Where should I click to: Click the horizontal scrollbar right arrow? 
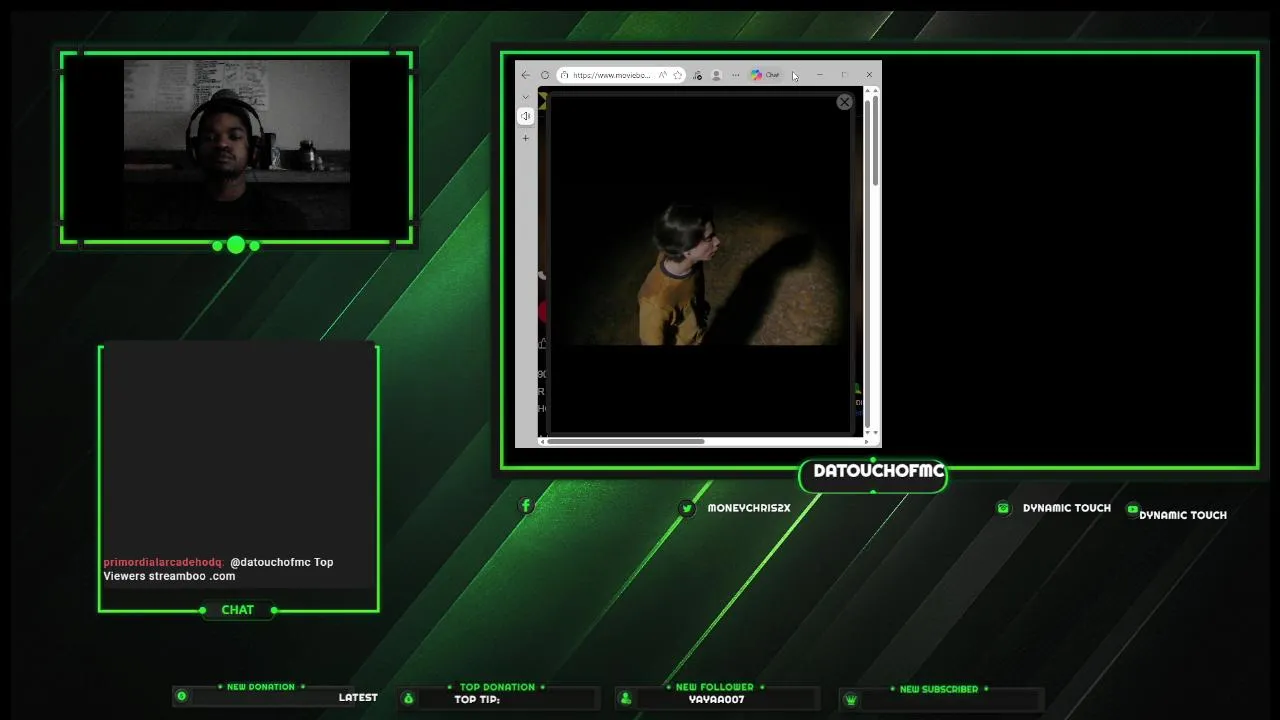(x=865, y=441)
